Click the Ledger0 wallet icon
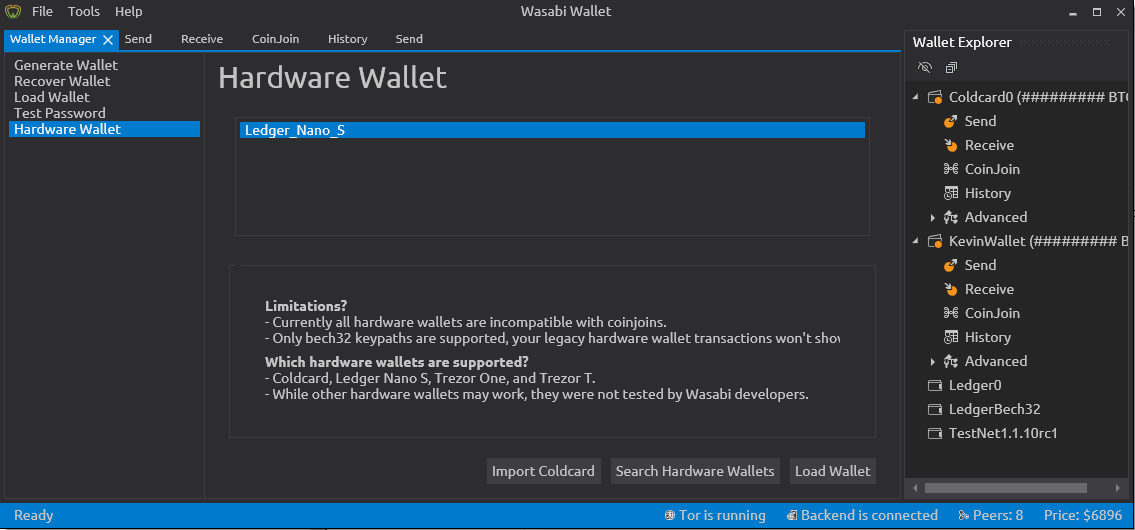This screenshot has height=530, width=1135. 935,385
